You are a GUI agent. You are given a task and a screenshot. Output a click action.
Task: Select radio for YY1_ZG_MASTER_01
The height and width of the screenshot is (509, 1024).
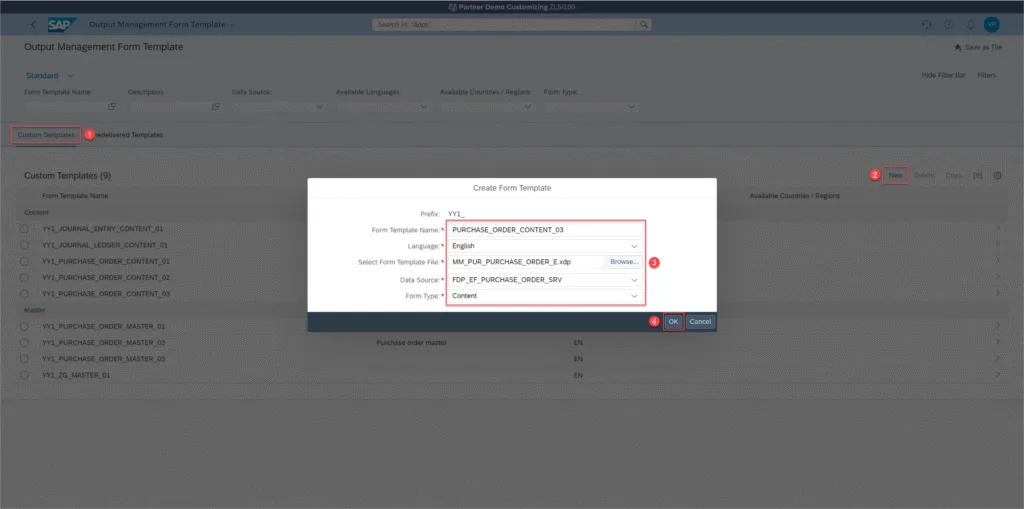click(24, 375)
